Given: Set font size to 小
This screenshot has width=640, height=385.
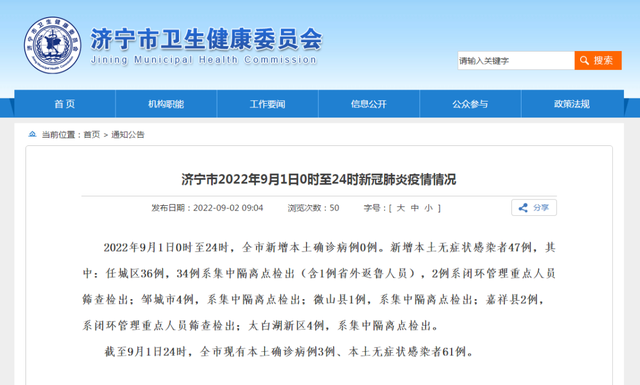Looking at the screenshot, I should (x=429, y=208).
